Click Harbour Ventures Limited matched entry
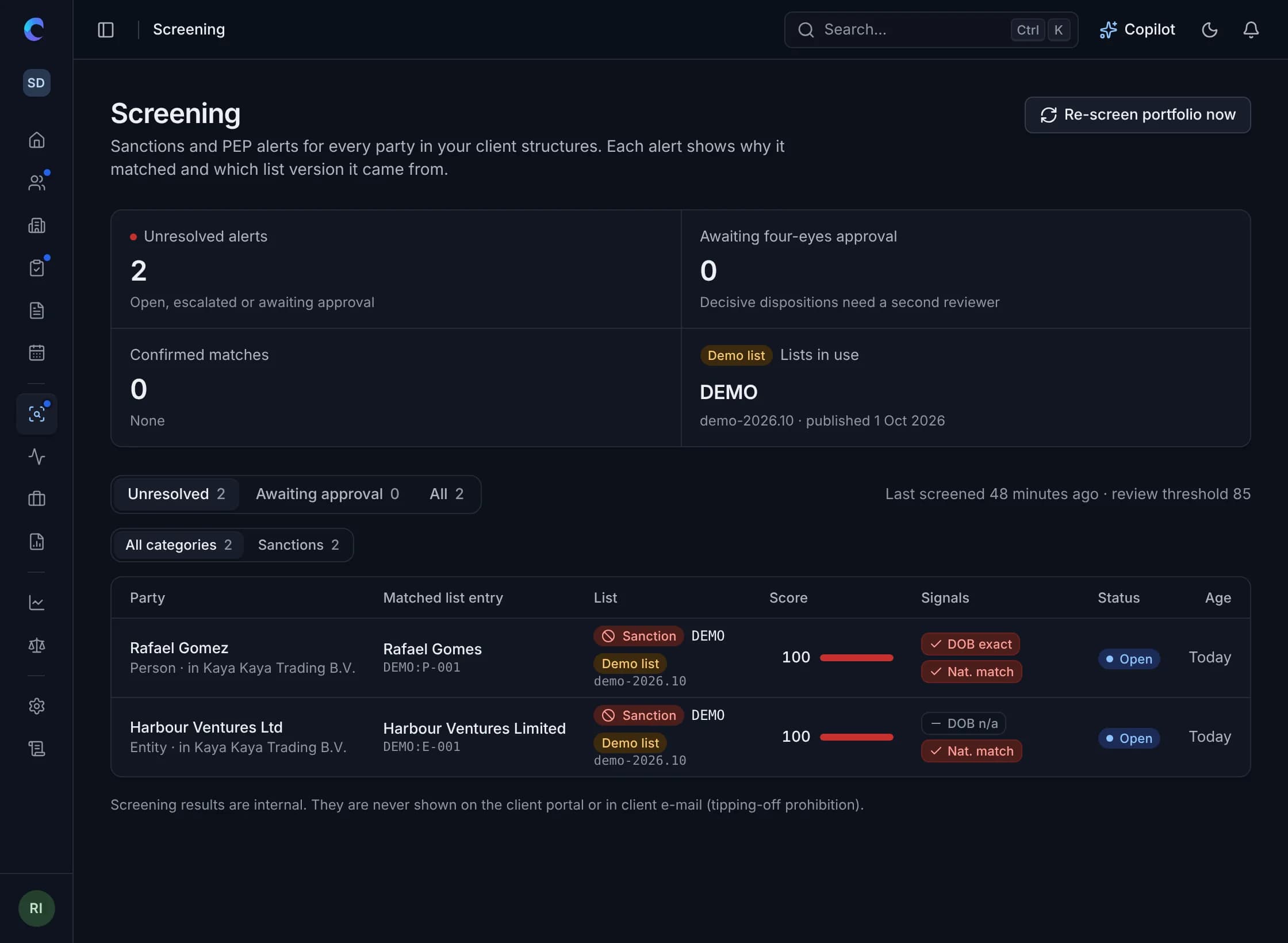This screenshot has width=1288, height=943. (474, 729)
